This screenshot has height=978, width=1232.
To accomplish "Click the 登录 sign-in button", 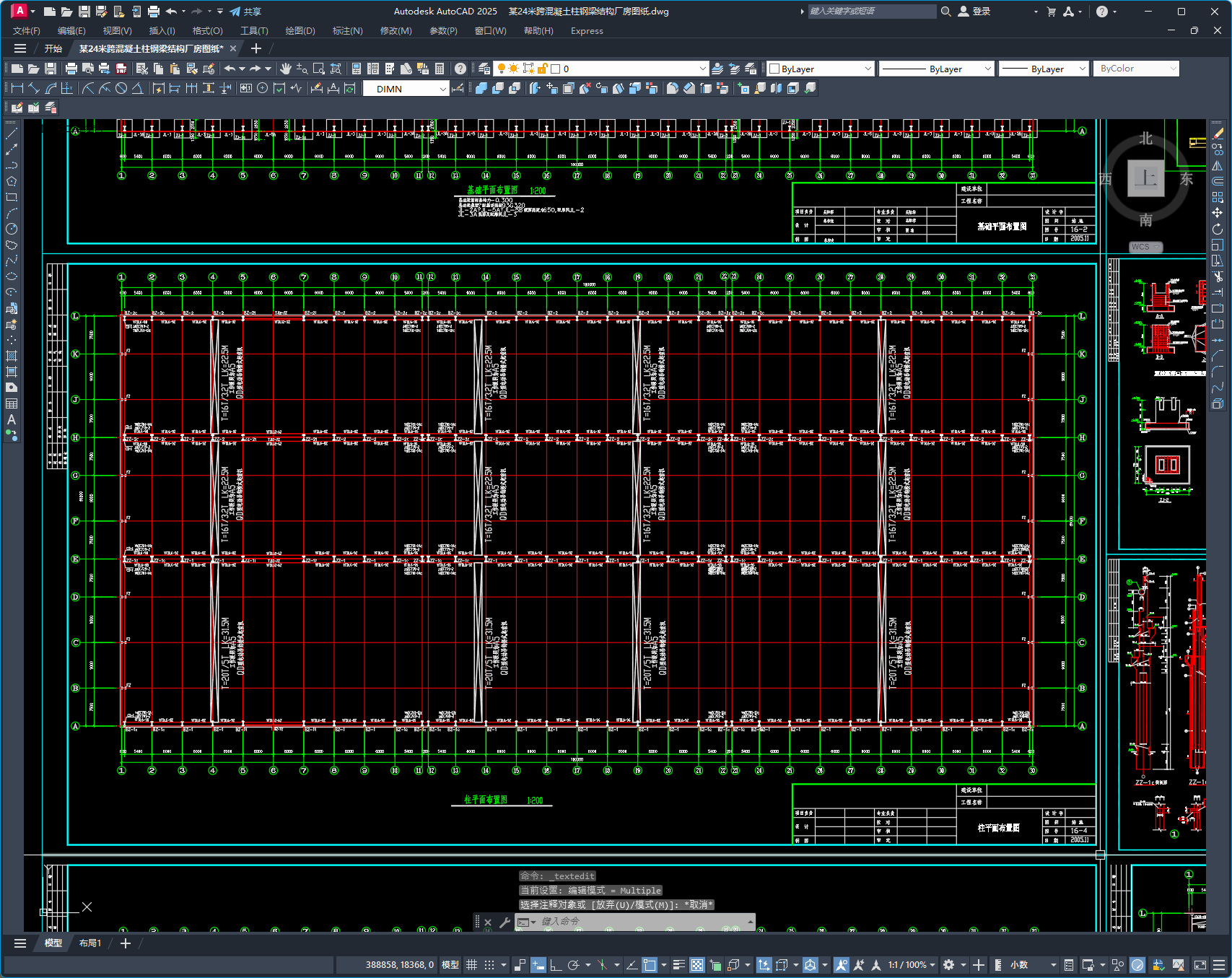I will (974, 12).
